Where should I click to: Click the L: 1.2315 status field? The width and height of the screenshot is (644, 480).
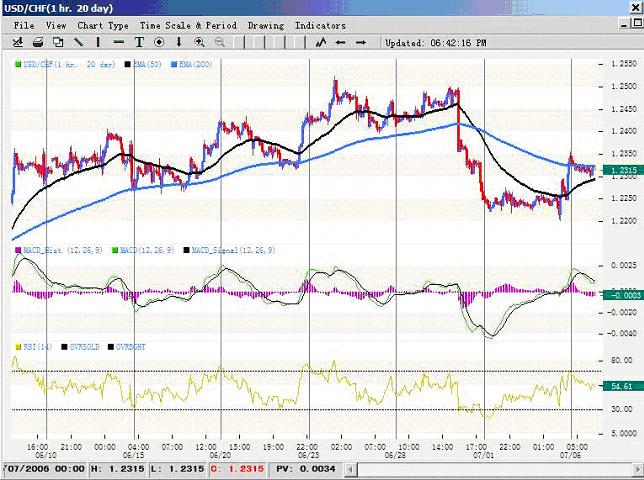click(x=177, y=469)
